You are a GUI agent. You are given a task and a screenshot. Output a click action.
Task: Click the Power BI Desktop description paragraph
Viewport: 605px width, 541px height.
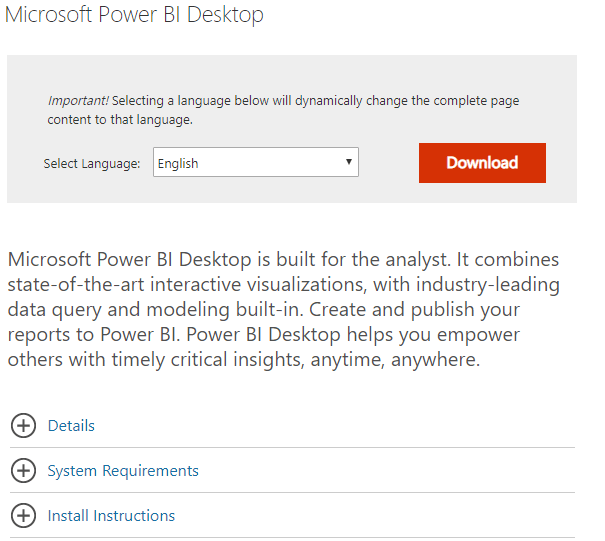coord(284,309)
